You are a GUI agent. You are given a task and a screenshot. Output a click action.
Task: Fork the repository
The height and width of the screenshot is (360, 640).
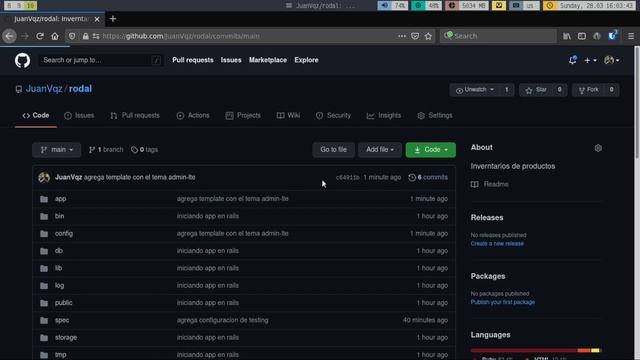tap(589, 90)
